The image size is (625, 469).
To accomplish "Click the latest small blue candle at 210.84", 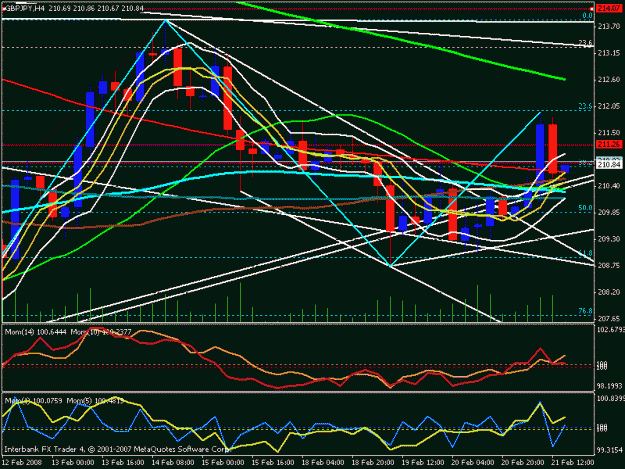I will click(x=565, y=168).
